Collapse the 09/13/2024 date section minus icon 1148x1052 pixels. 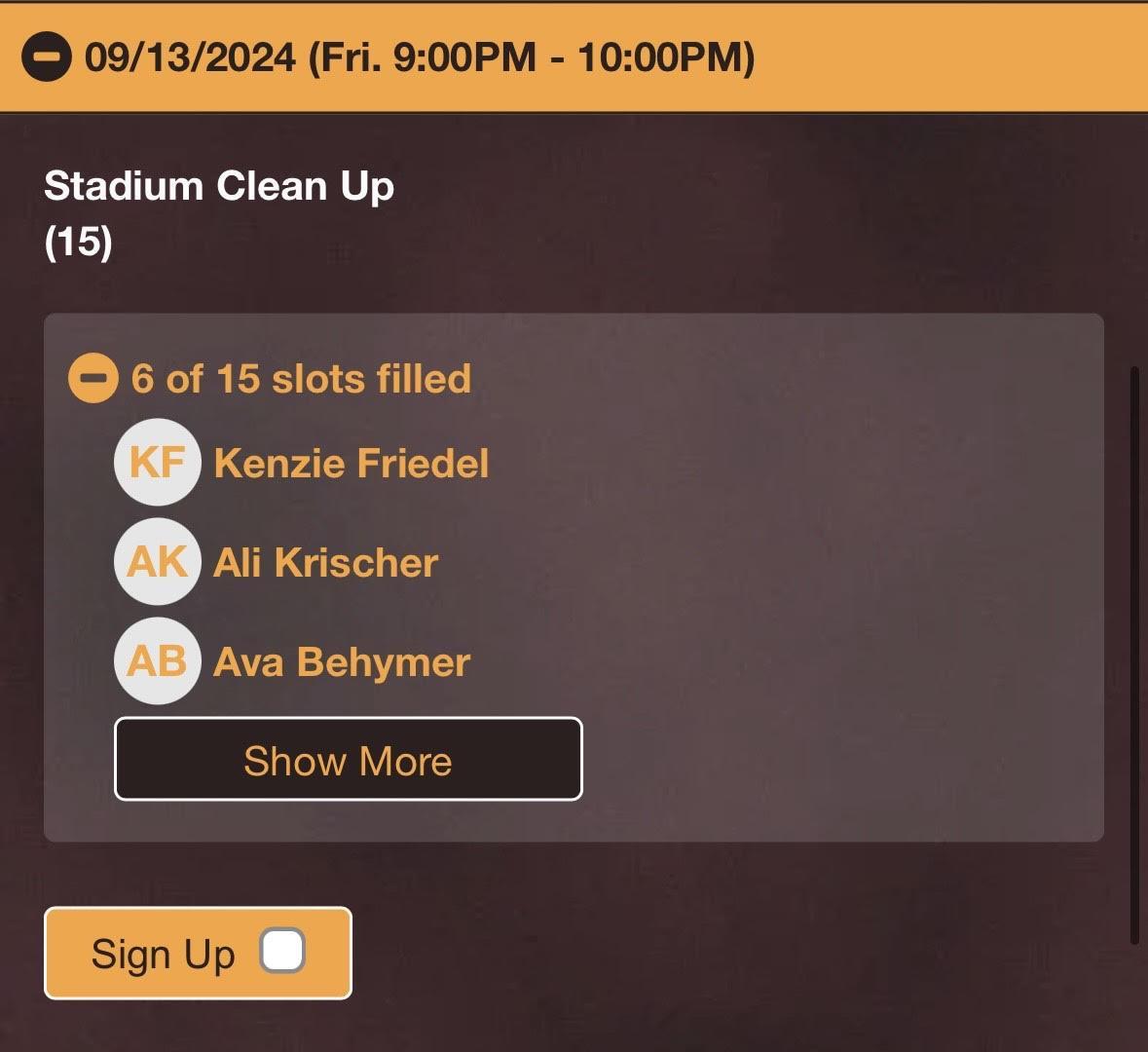46,56
